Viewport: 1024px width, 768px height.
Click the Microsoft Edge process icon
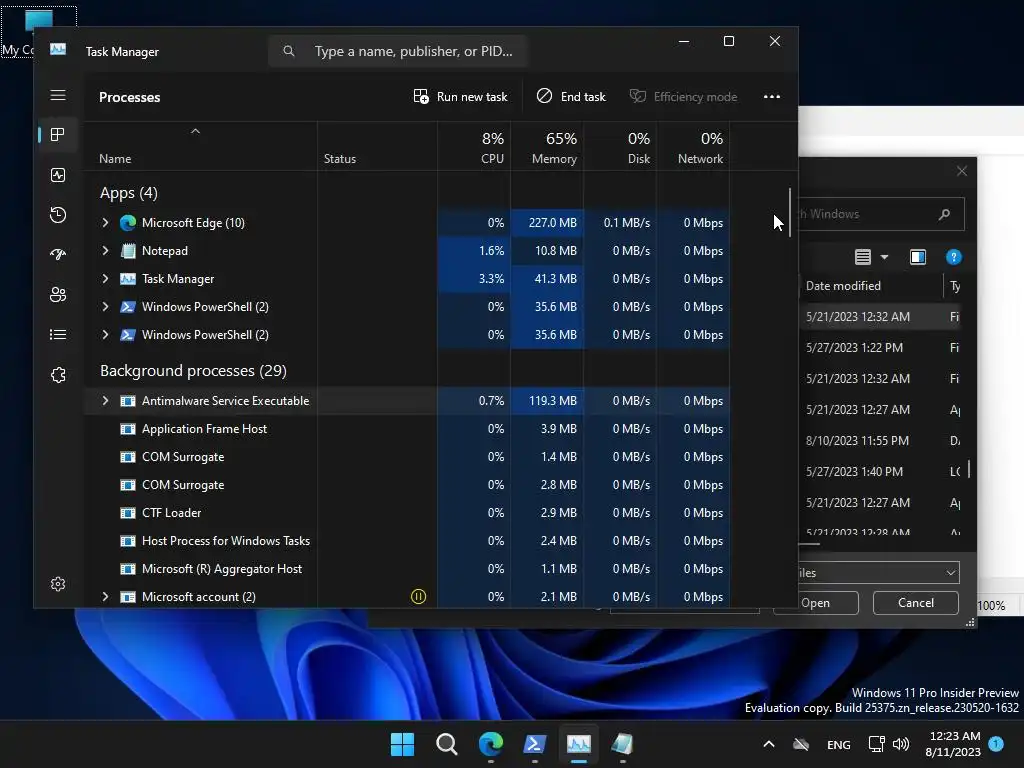(x=128, y=223)
